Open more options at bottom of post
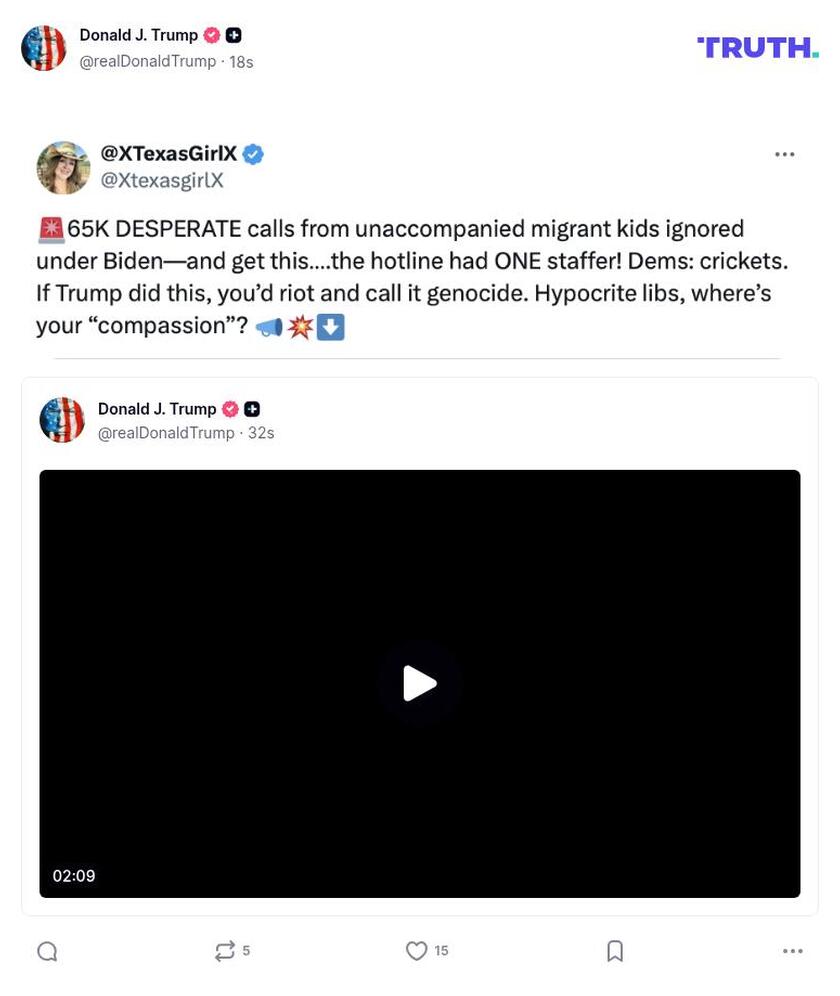This screenshot has width=840, height=996. click(792, 950)
